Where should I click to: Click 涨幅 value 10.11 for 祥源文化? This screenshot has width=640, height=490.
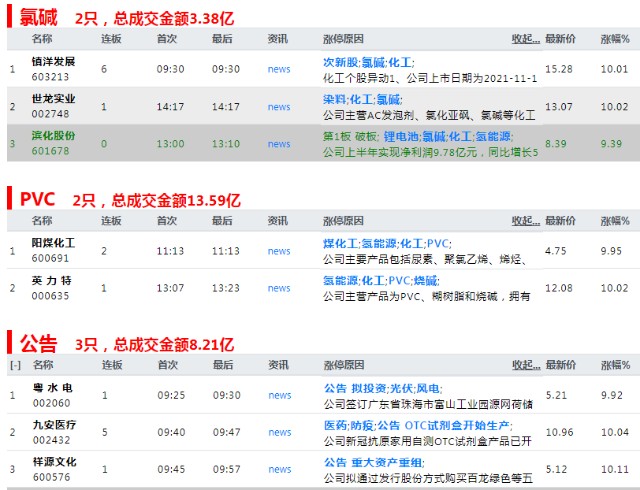(x=615, y=470)
